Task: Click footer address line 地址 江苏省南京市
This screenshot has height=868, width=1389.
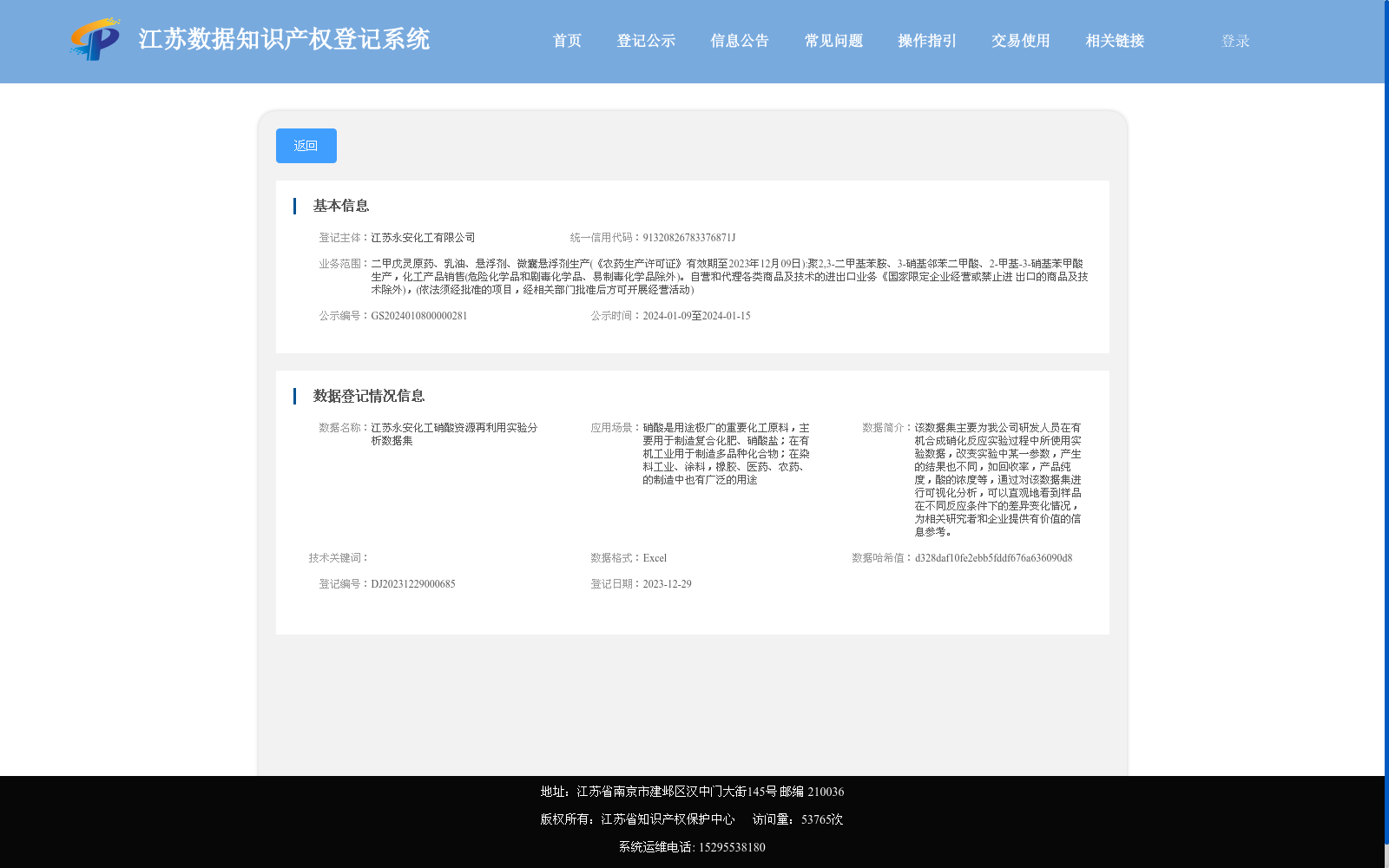Action: (692, 792)
